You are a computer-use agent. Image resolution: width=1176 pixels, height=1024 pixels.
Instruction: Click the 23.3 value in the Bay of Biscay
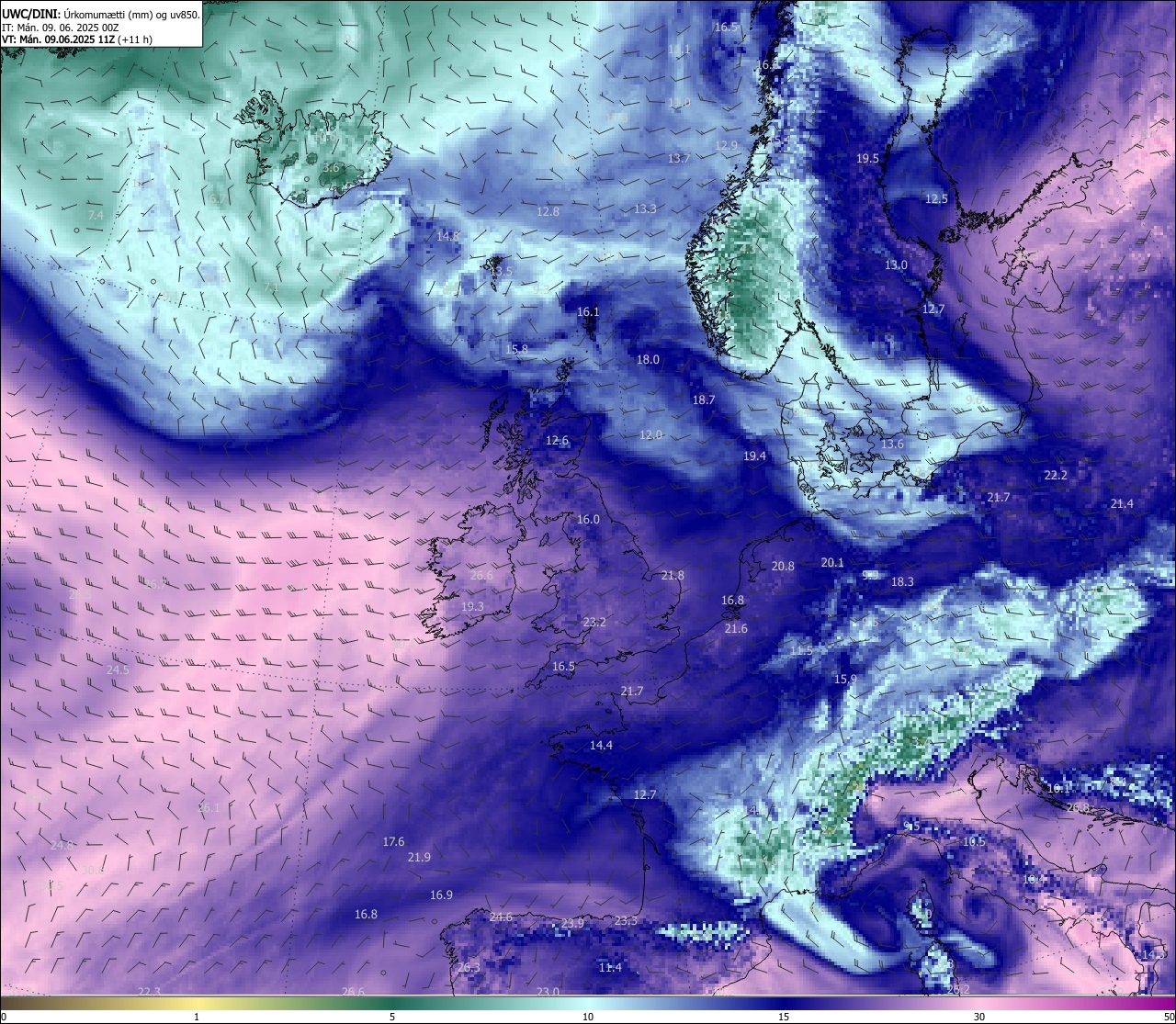coord(626,921)
